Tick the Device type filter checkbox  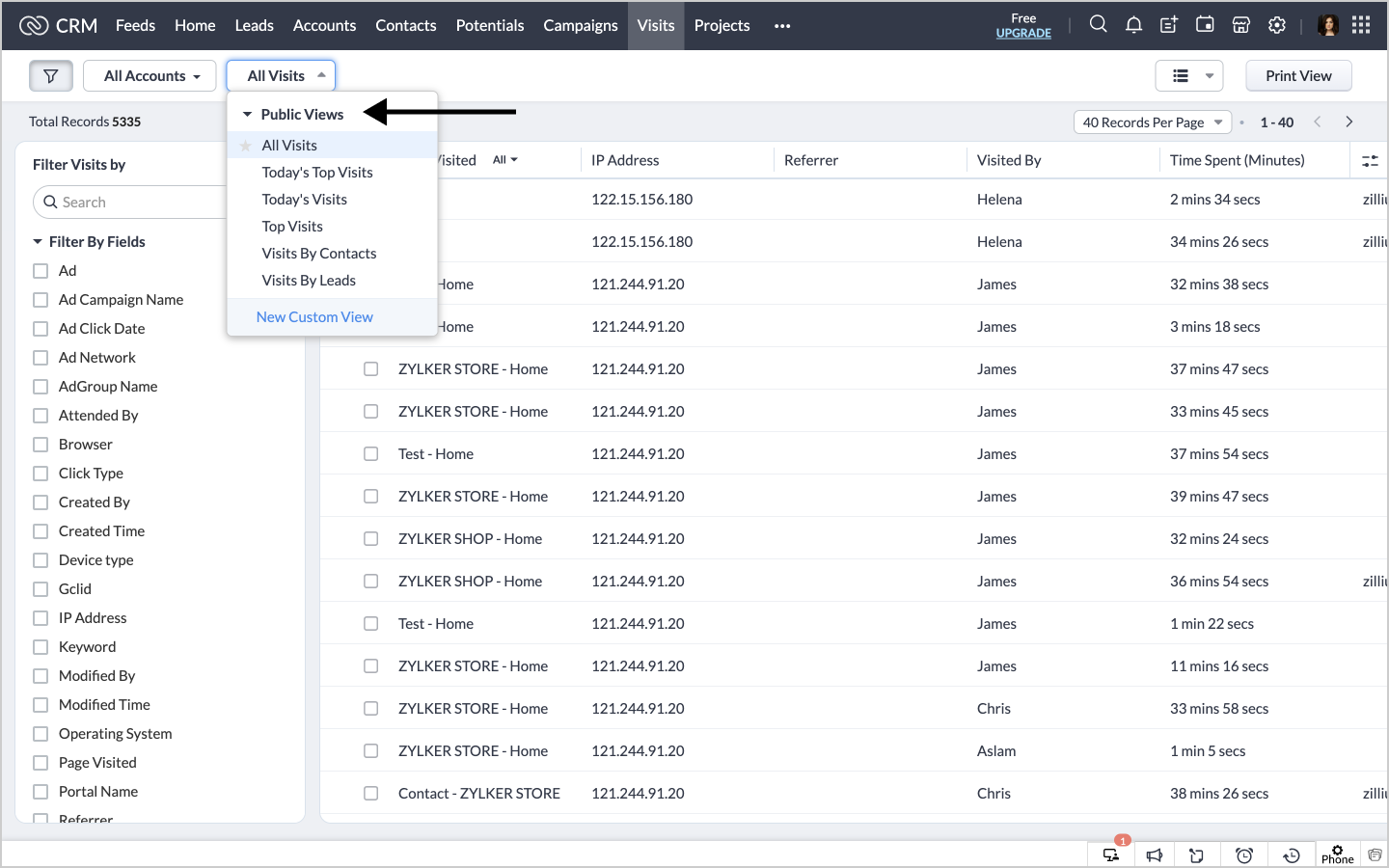coord(41,560)
